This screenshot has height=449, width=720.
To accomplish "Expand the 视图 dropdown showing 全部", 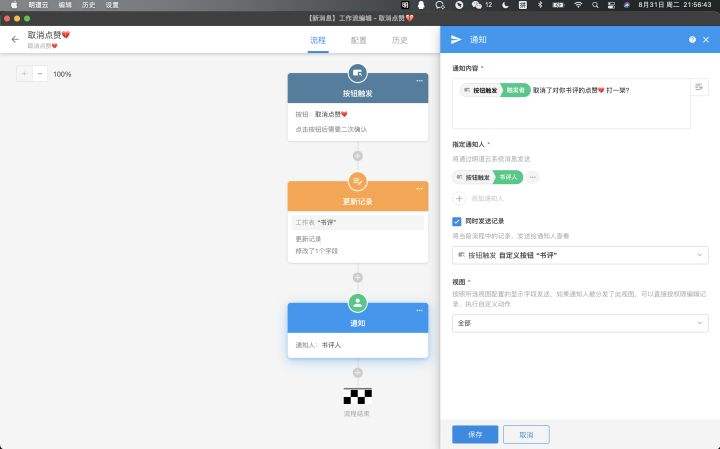I will (x=580, y=323).
